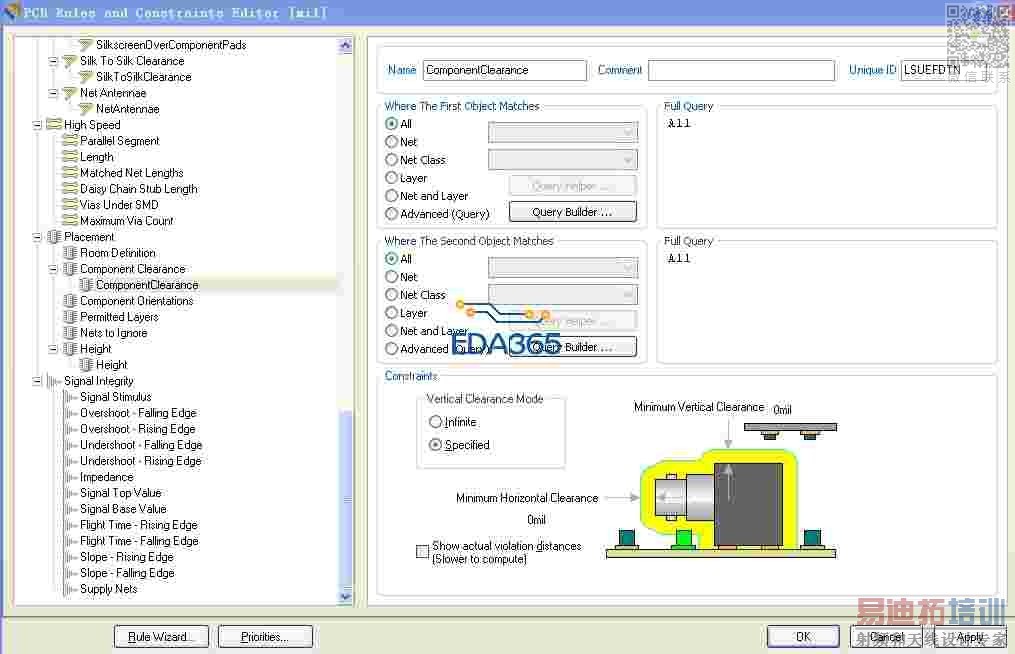Select Layer radio for second object

pyautogui.click(x=391, y=313)
